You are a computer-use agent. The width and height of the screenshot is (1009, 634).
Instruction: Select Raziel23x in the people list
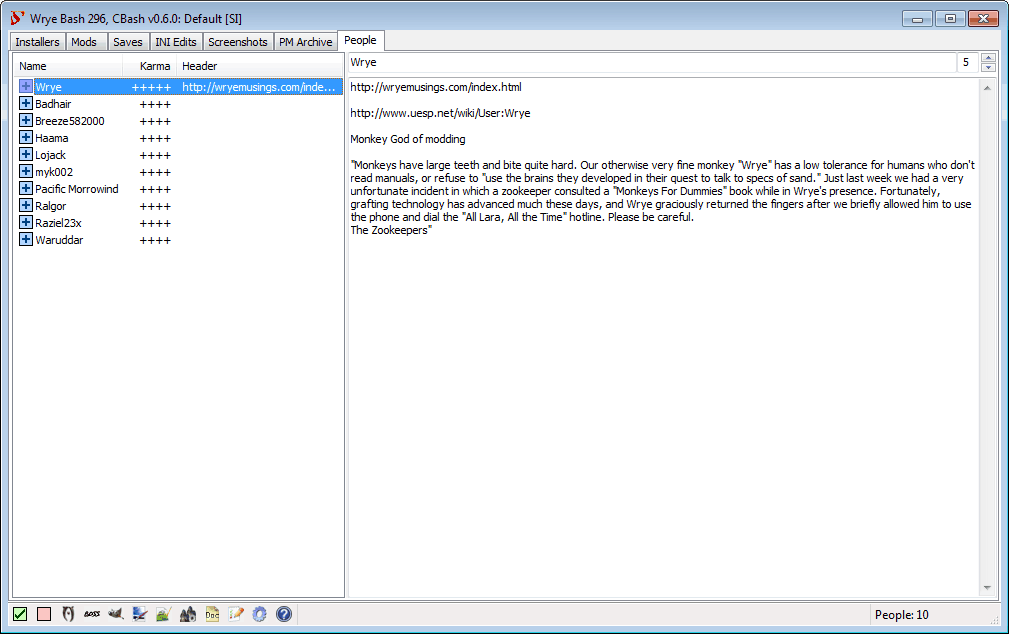[59, 223]
